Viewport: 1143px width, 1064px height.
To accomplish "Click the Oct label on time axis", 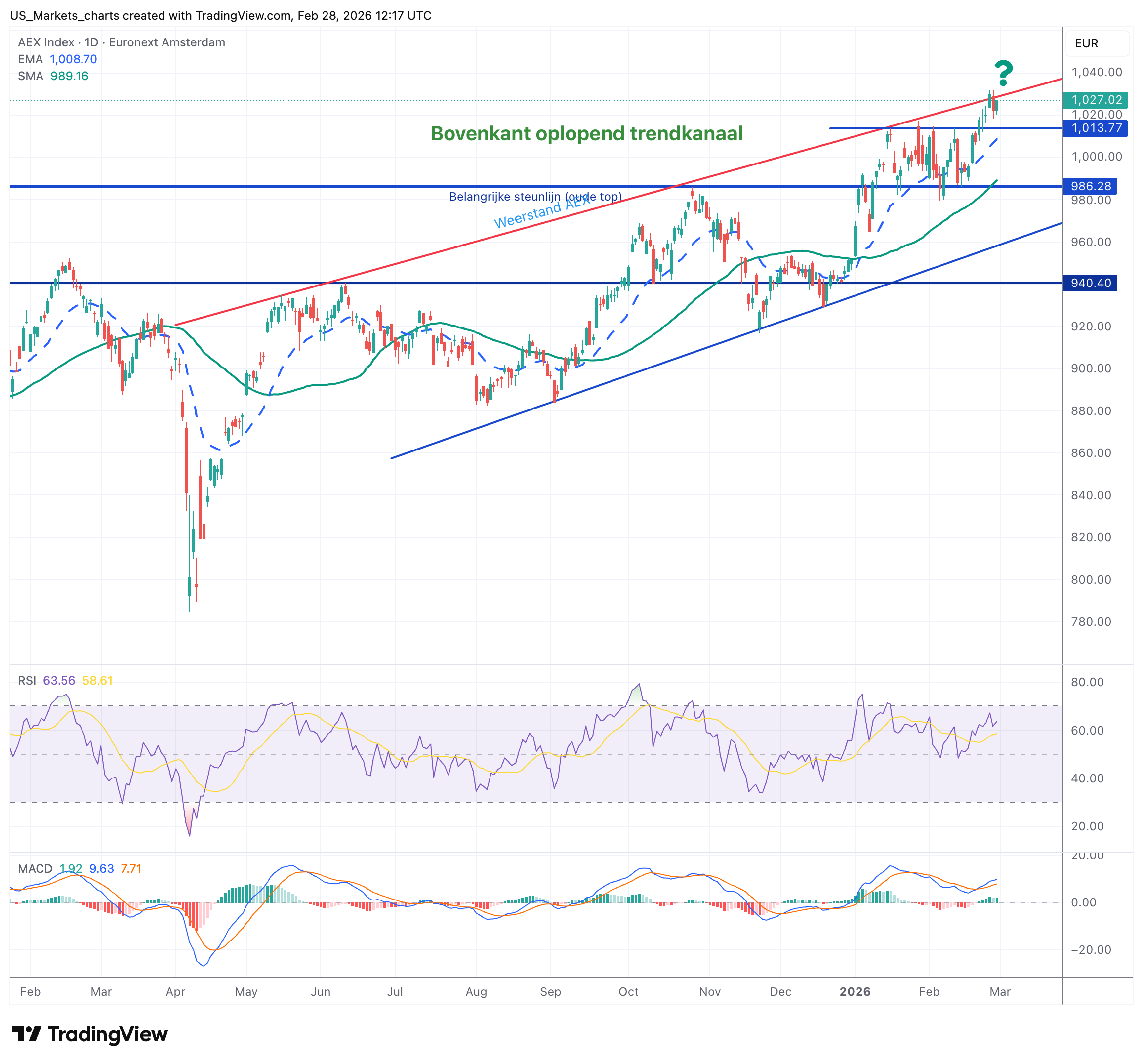I will (628, 991).
